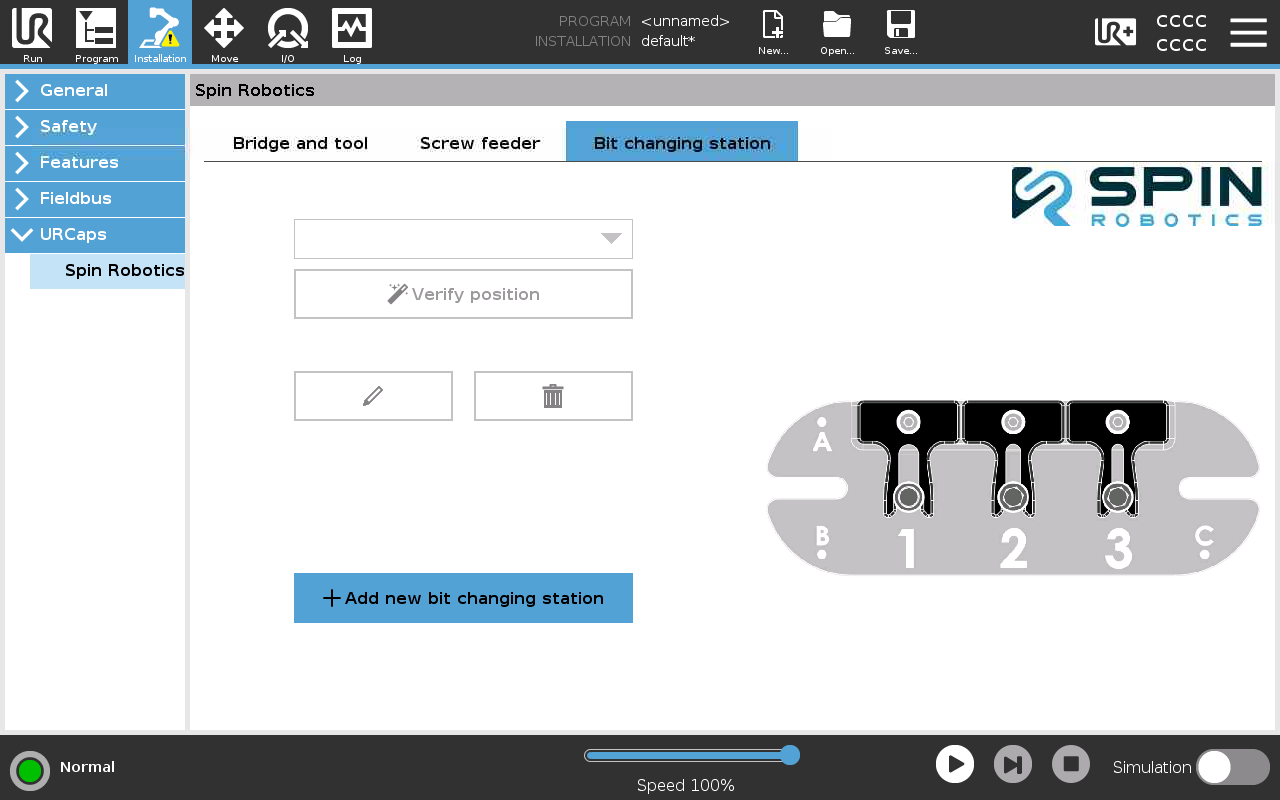Switch to Screw feeder tab
The width and height of the screenshot is (1280, 800).
point(480,143)
